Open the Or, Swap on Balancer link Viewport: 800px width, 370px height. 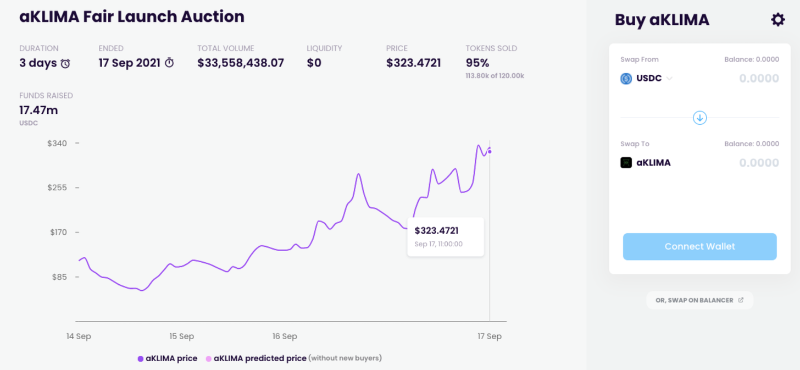click(699, 300)
